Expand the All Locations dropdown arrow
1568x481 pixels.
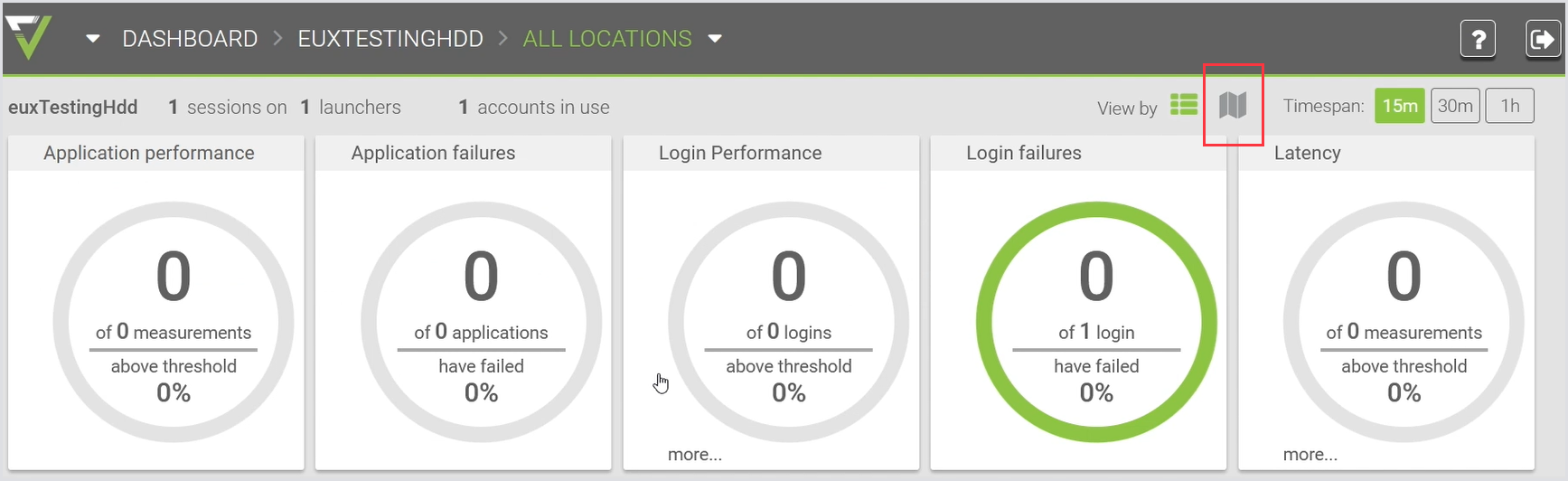pos(715,39)
